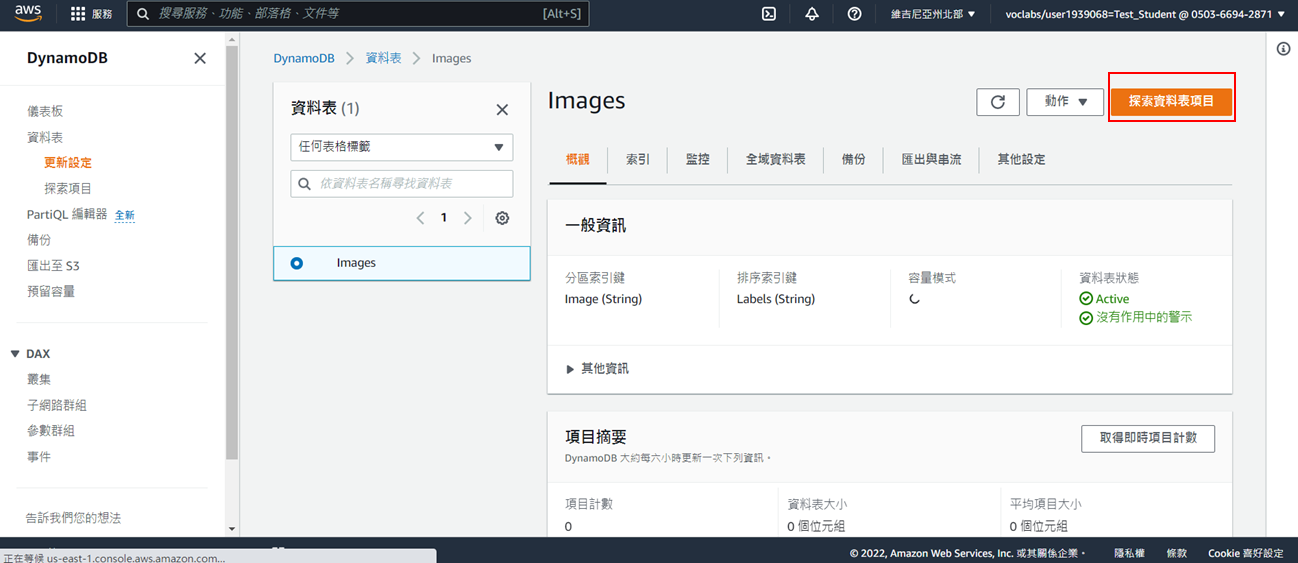Open 資料表 in the sidebar
Screen dimensions: 1298x563
(x=45, y=137)
